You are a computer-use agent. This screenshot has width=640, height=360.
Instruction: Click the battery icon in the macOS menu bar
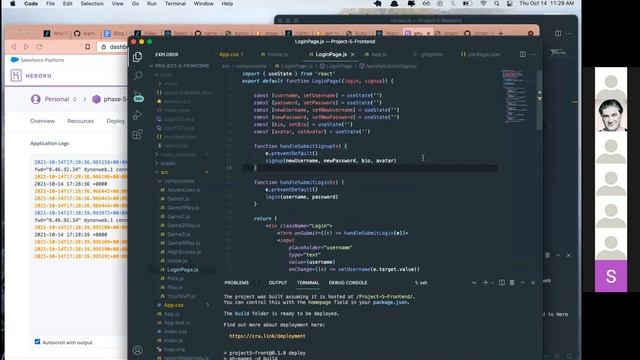coord(467,4)
